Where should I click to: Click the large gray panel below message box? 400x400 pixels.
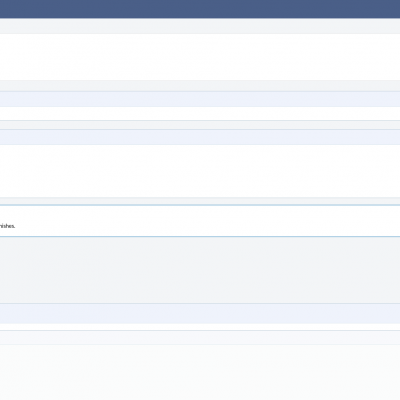point(200,270)
